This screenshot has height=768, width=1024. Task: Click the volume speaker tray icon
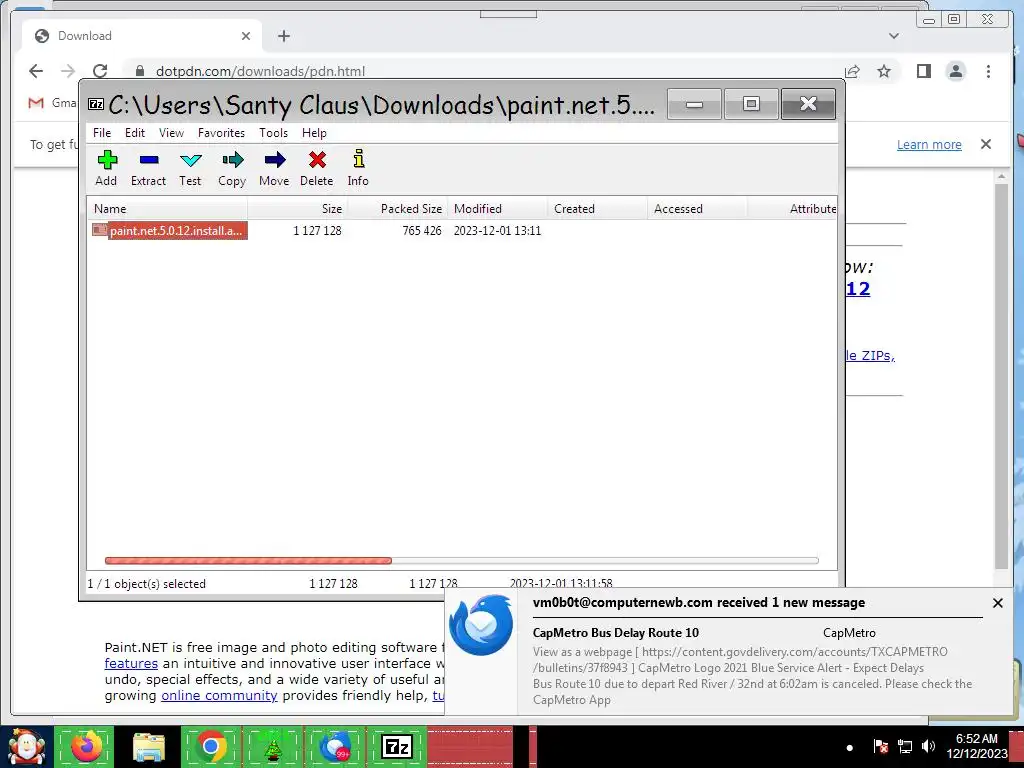[929, 746]
